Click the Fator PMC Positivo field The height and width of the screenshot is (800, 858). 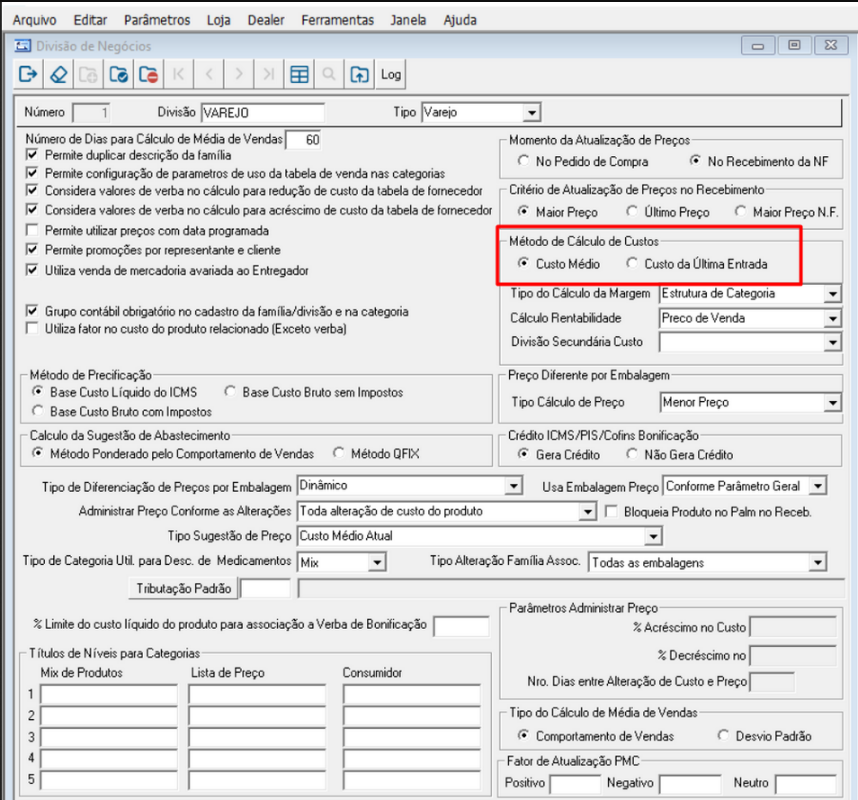[x=575, y=784]
